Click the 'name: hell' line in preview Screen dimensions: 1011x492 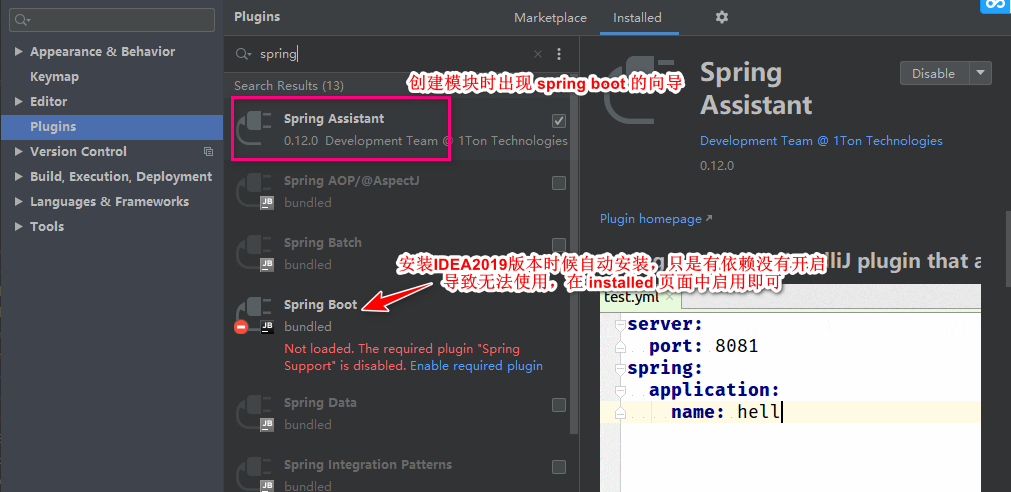coord(725,411)
